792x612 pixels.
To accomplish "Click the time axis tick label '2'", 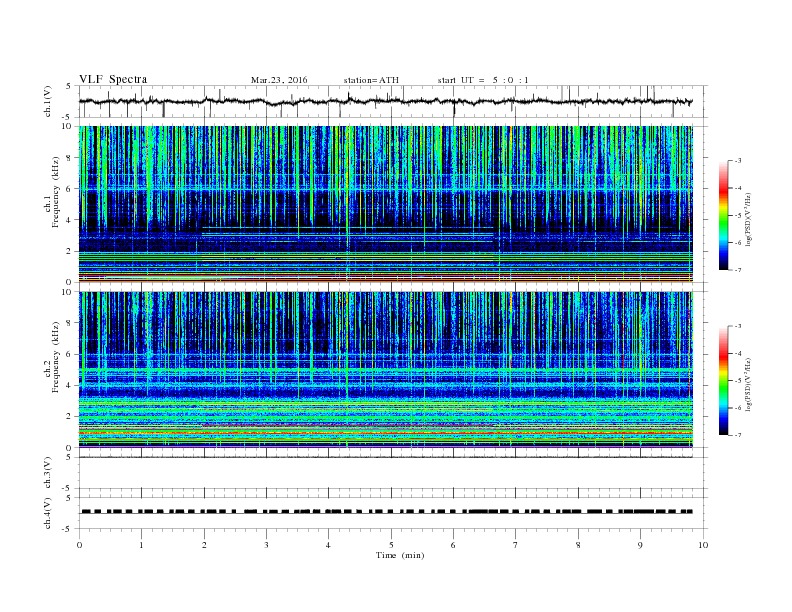I will (204, 545).
